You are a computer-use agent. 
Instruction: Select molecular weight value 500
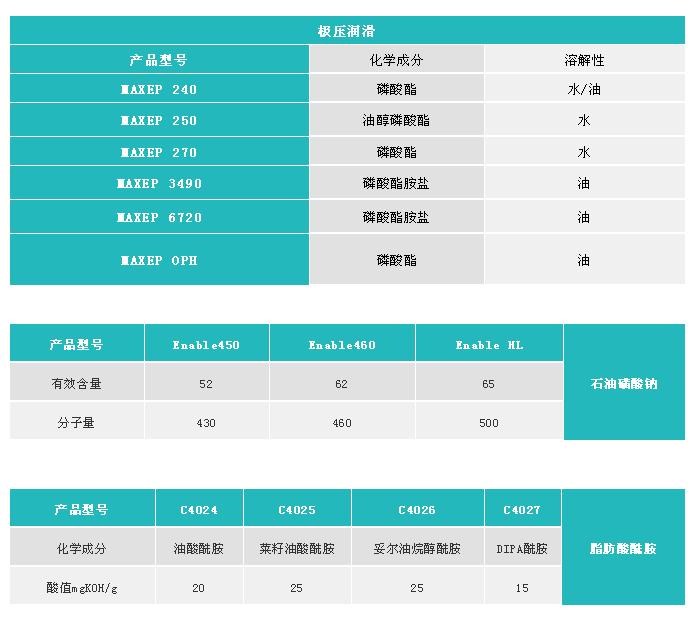click(x=489, y=422)
